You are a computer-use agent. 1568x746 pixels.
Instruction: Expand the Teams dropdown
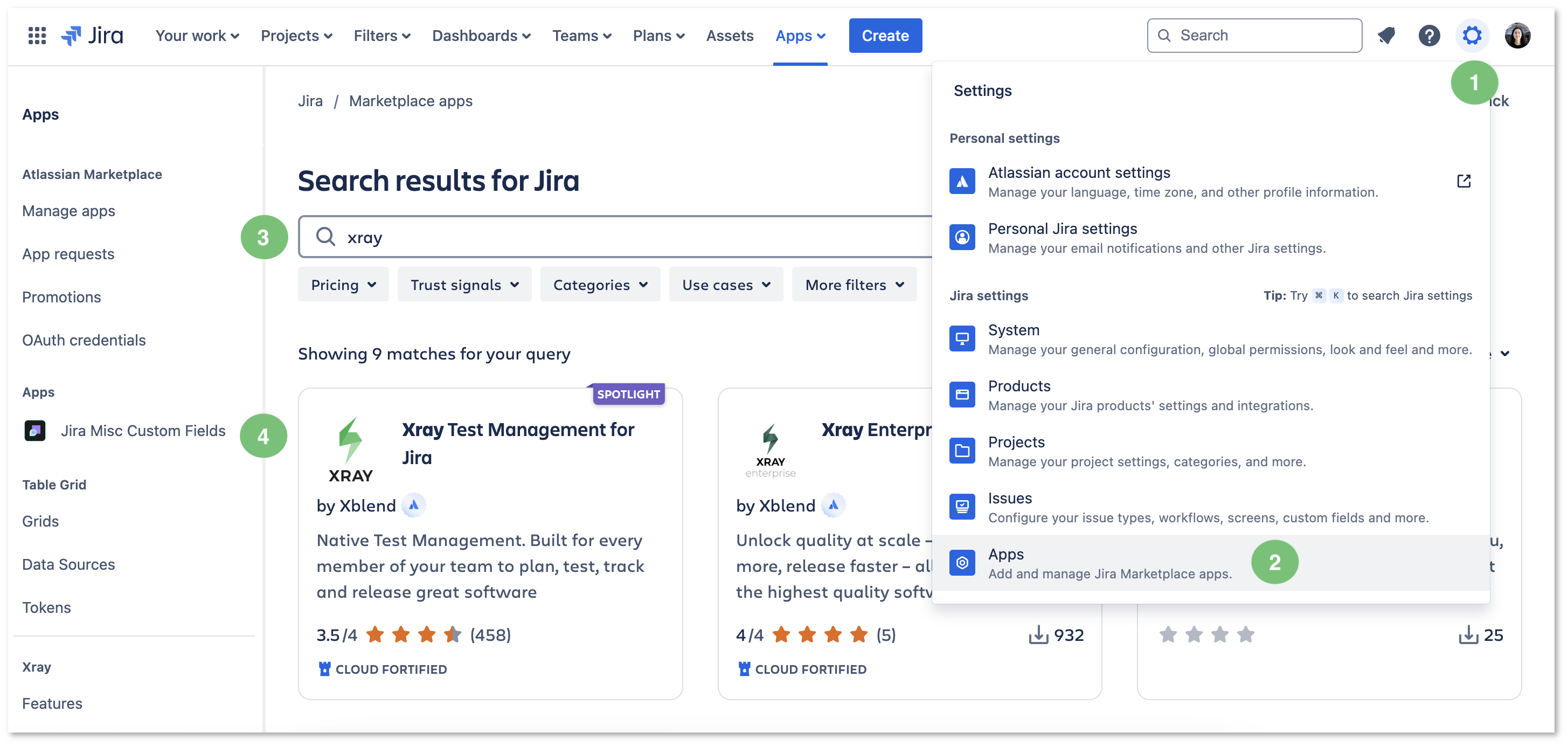click(581, 36)
